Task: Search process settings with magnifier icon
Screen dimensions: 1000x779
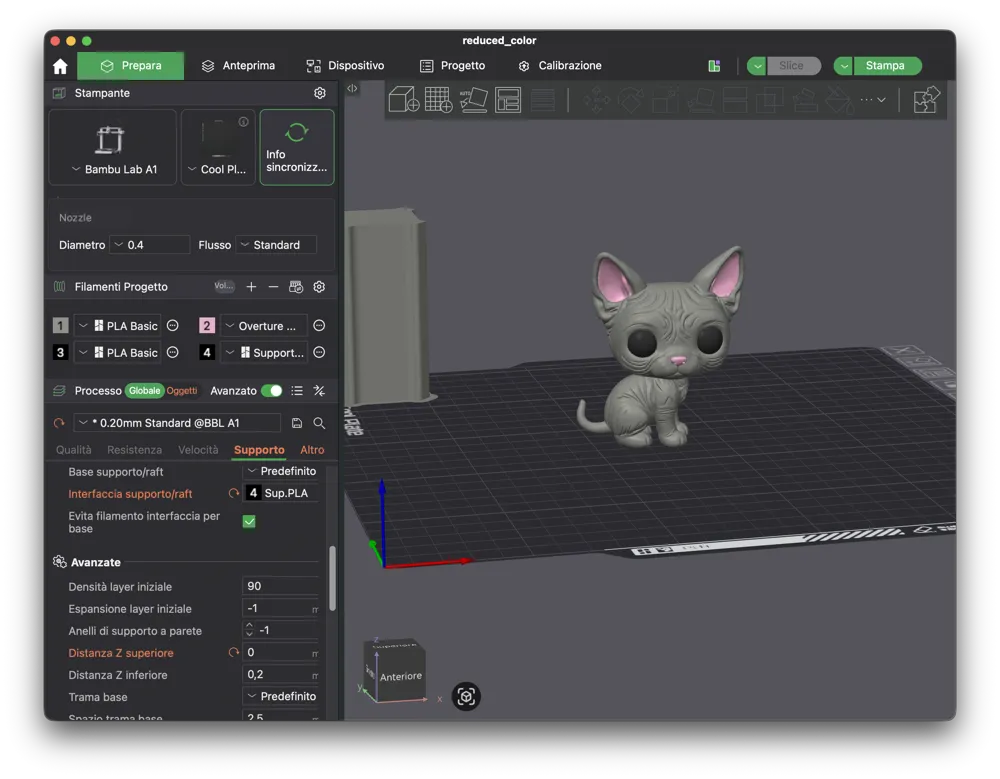Action: 319,423
